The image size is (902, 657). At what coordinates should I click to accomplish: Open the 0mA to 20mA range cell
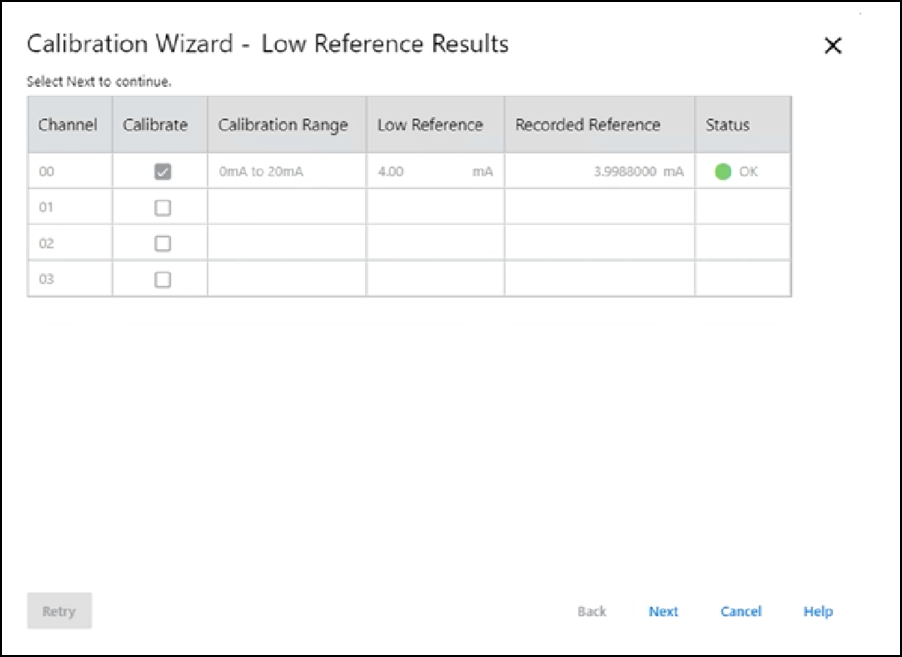(262, 172)
